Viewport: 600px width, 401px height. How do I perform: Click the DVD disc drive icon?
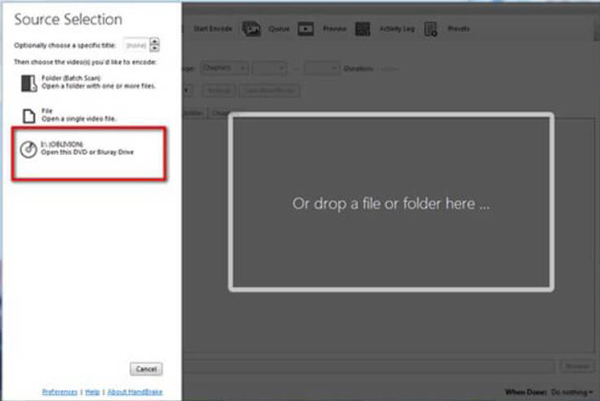(x=28, y=149)
